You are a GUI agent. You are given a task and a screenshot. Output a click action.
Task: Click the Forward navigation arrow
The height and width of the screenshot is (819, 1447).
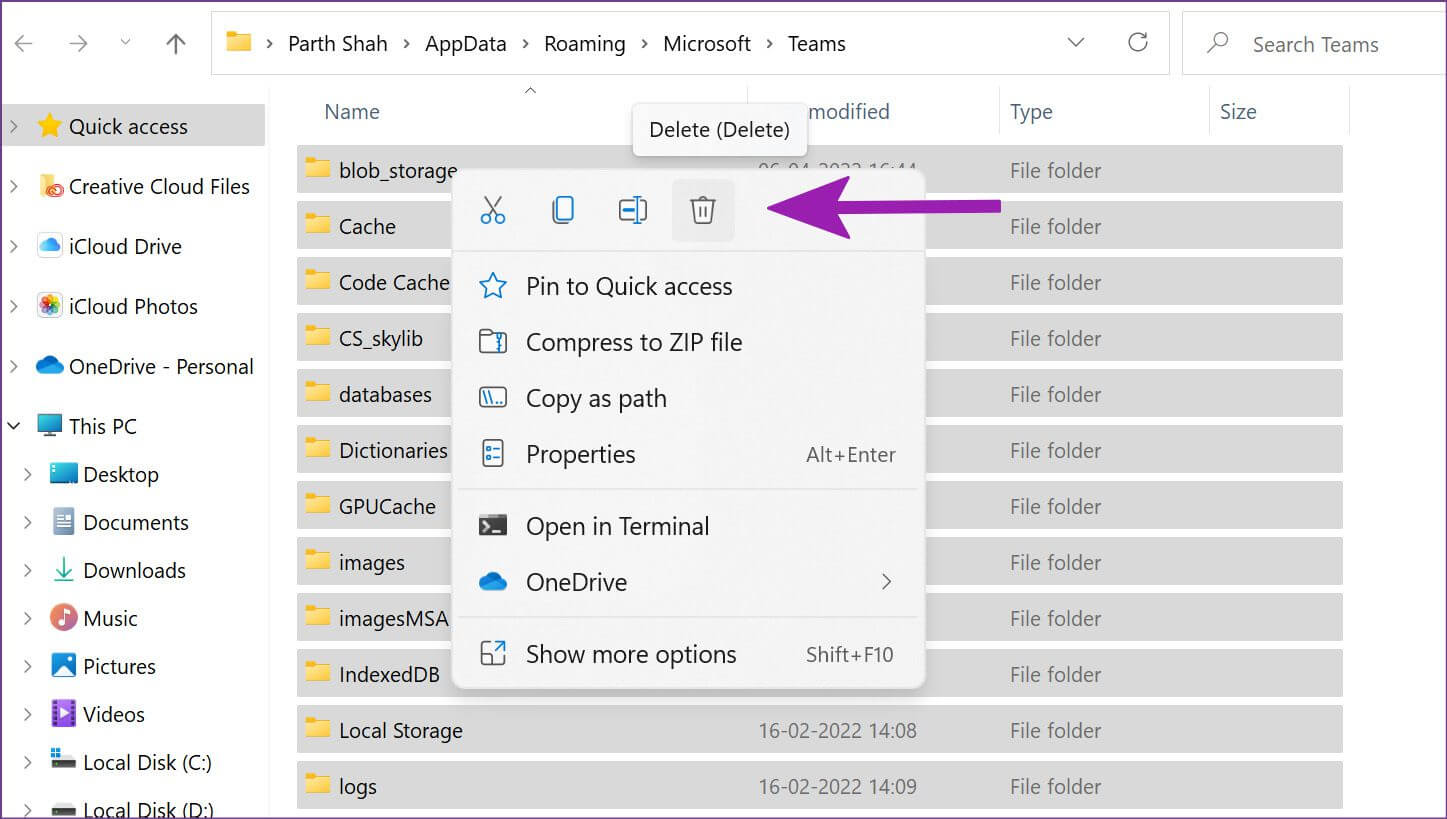(78, 43)
